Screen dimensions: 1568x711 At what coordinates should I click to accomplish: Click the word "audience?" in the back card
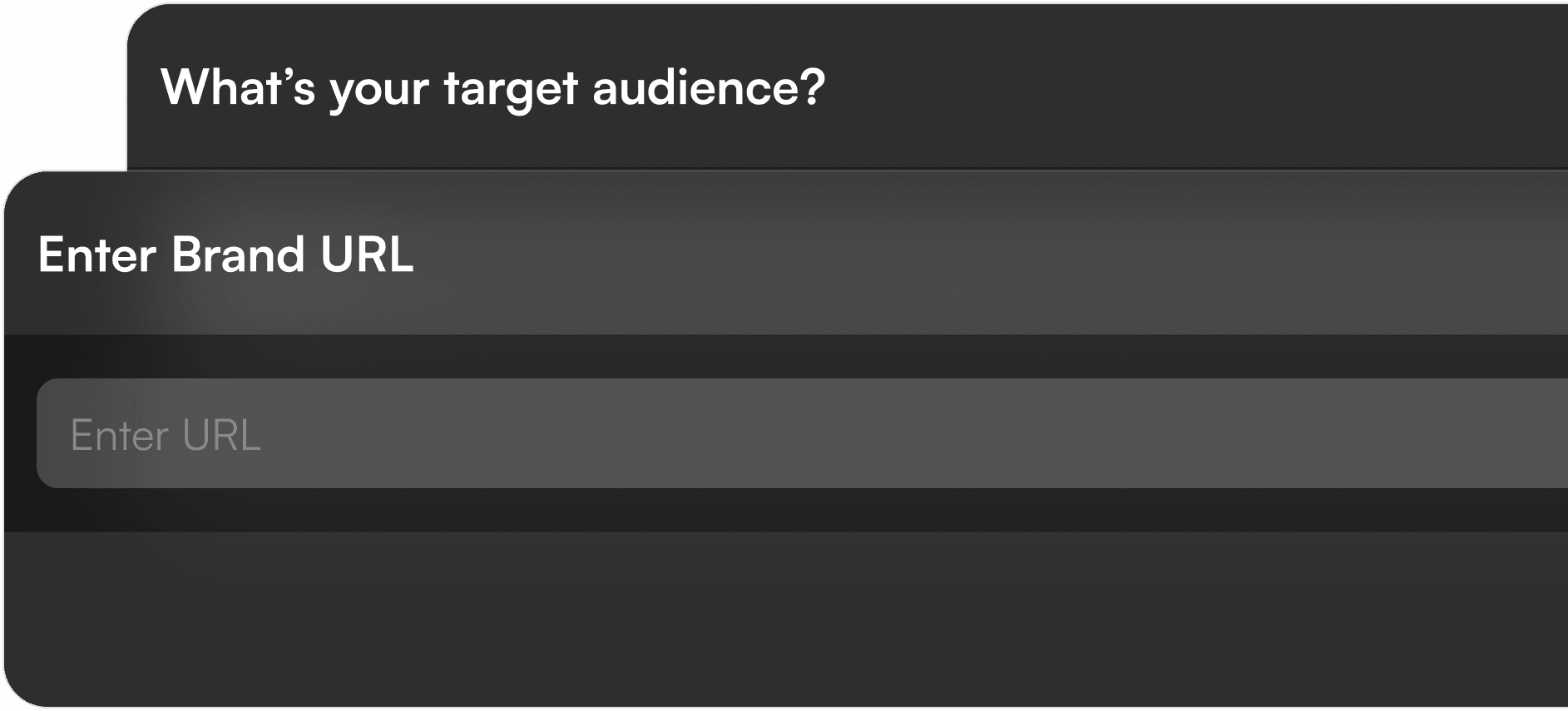click(x=708, y=86)
